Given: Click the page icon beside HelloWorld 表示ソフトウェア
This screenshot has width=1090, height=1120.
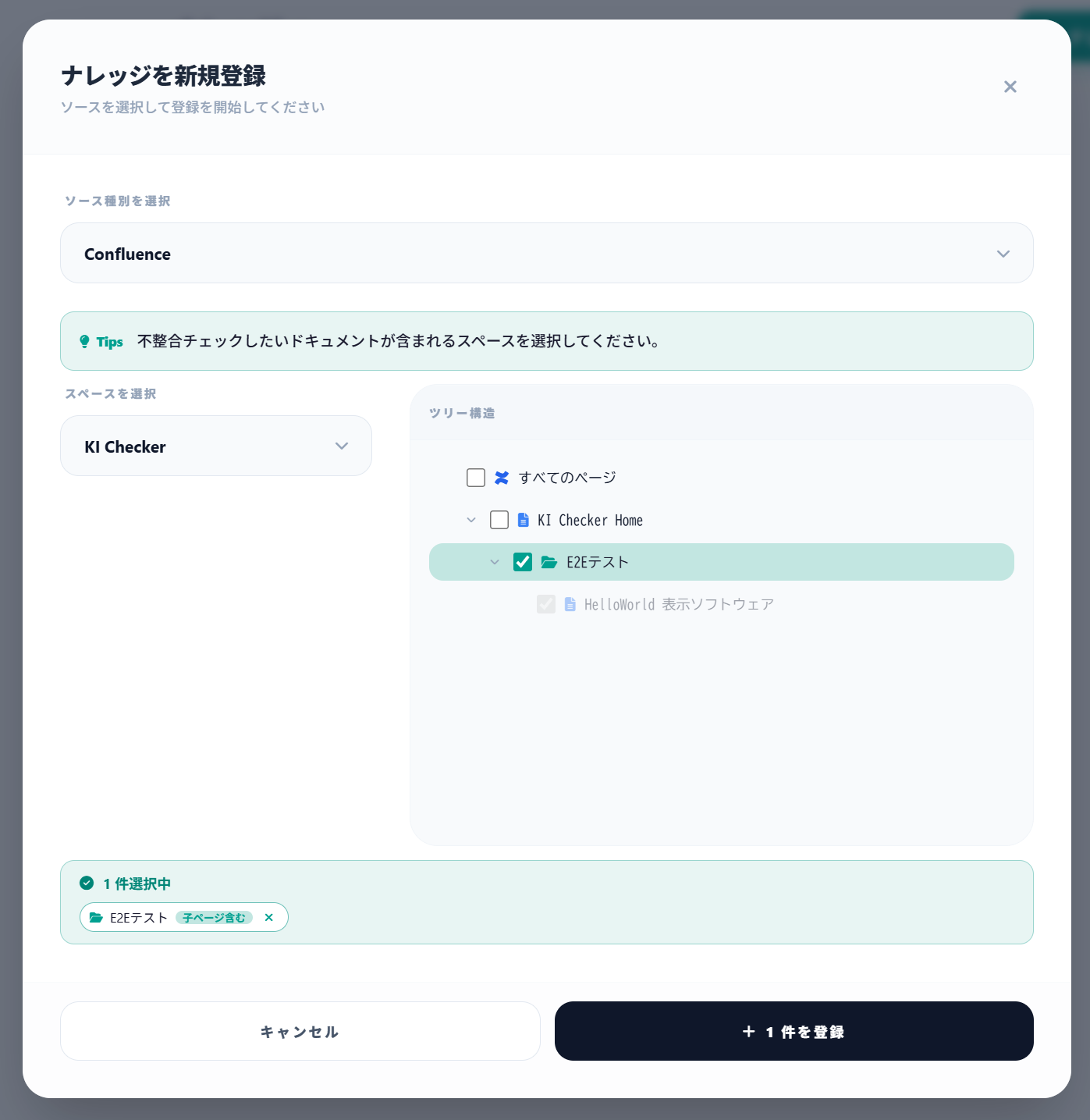Looking at the screenshot, I should (x=570, y=604).
